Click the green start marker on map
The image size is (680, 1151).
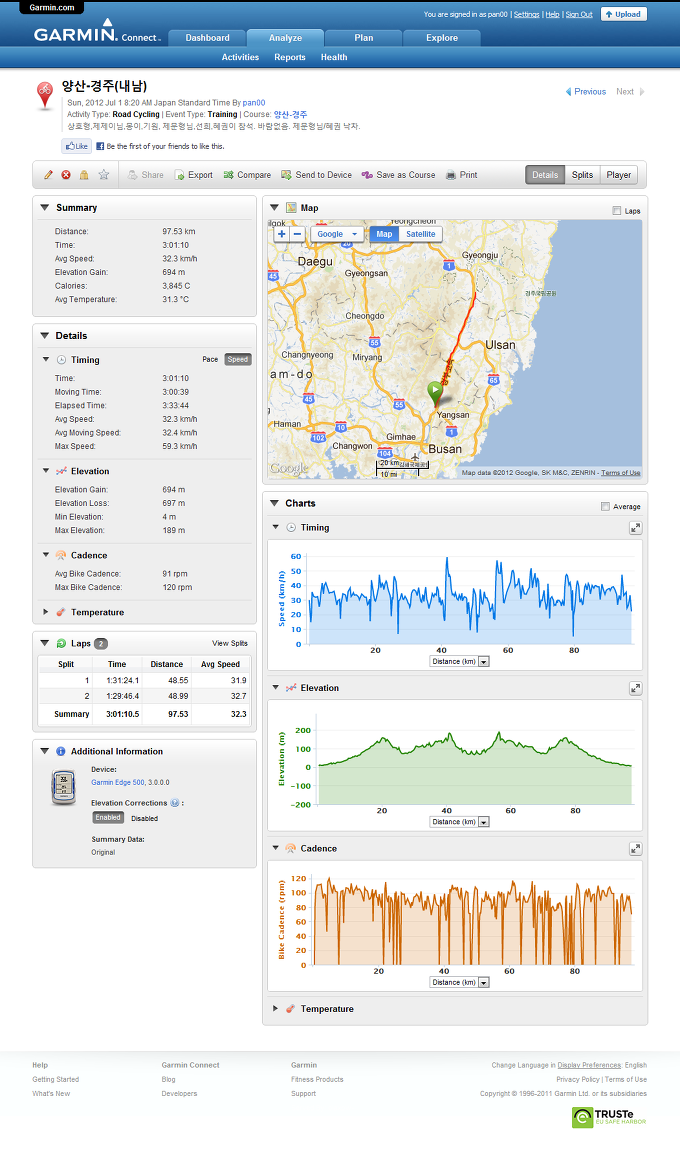[435, 392]
